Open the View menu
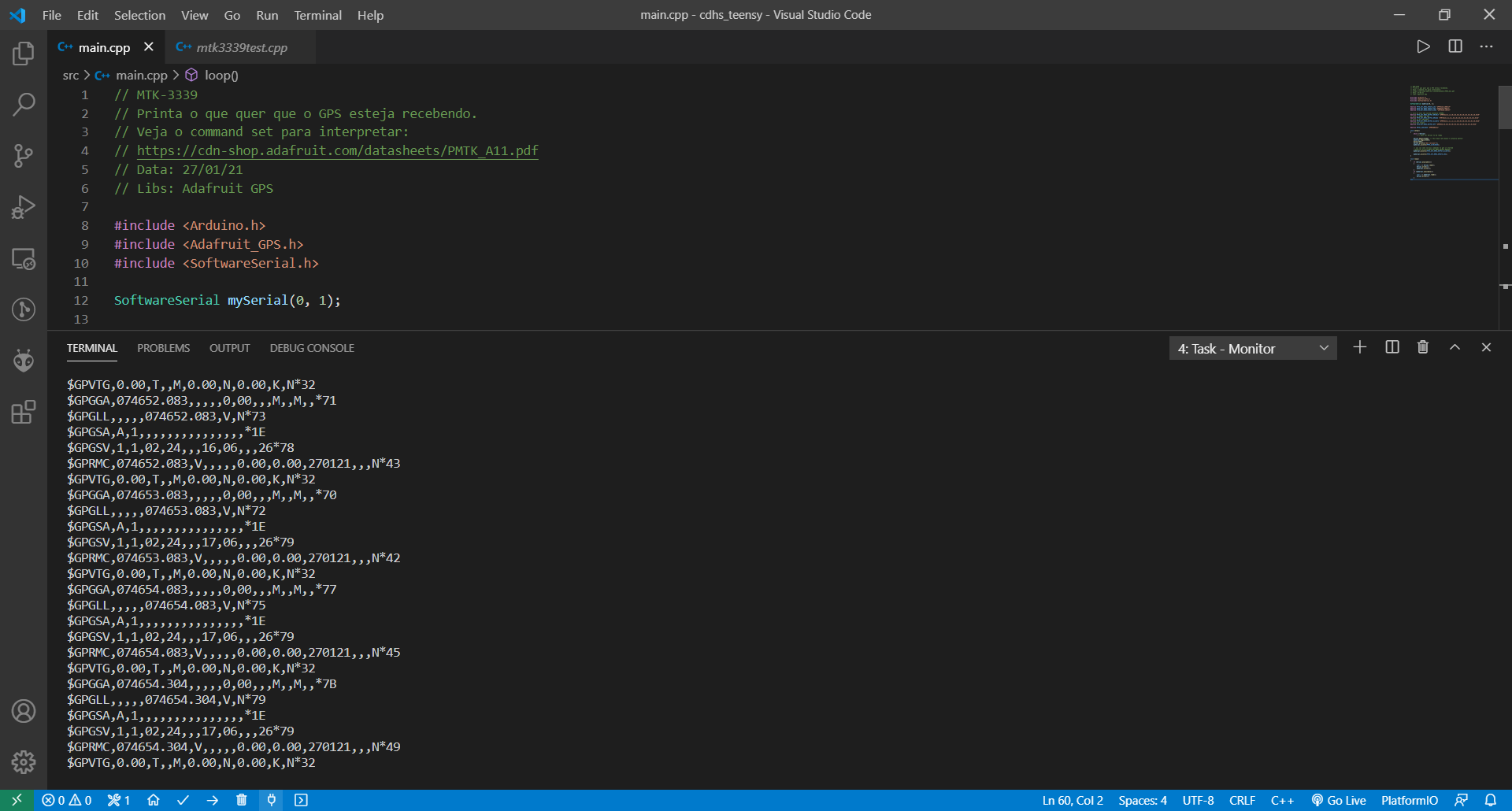1512x811 pixels. click(195, 15)
